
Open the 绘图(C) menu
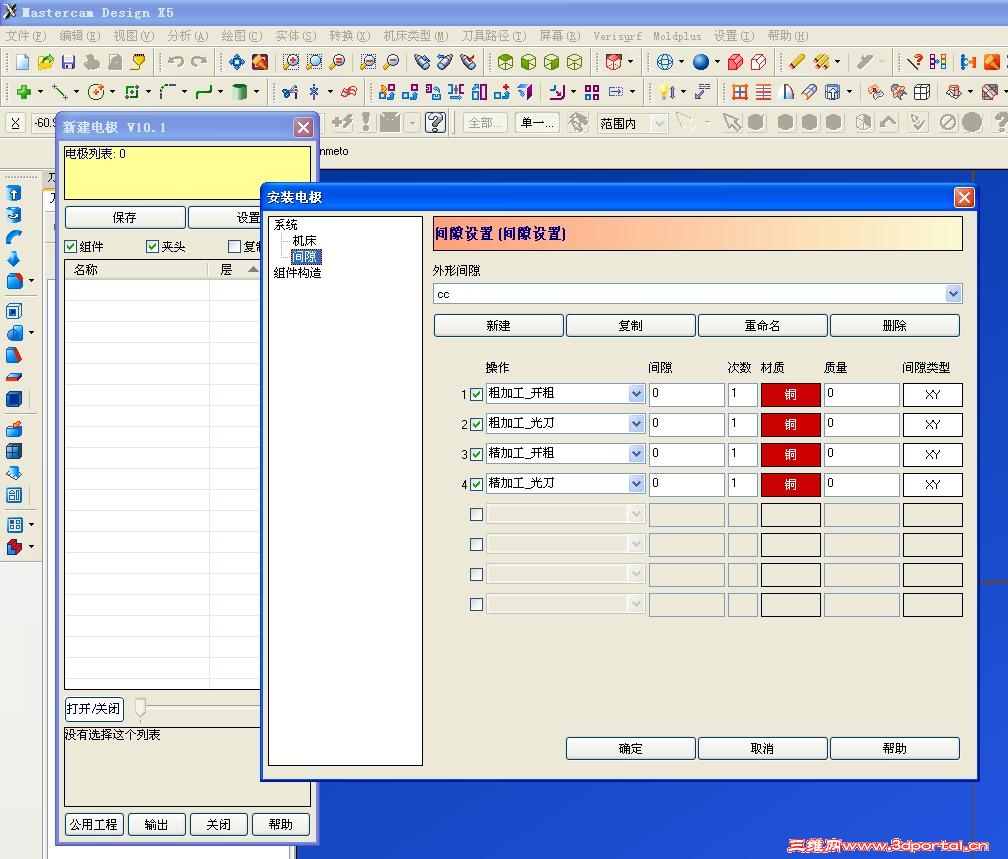(241, 36)
